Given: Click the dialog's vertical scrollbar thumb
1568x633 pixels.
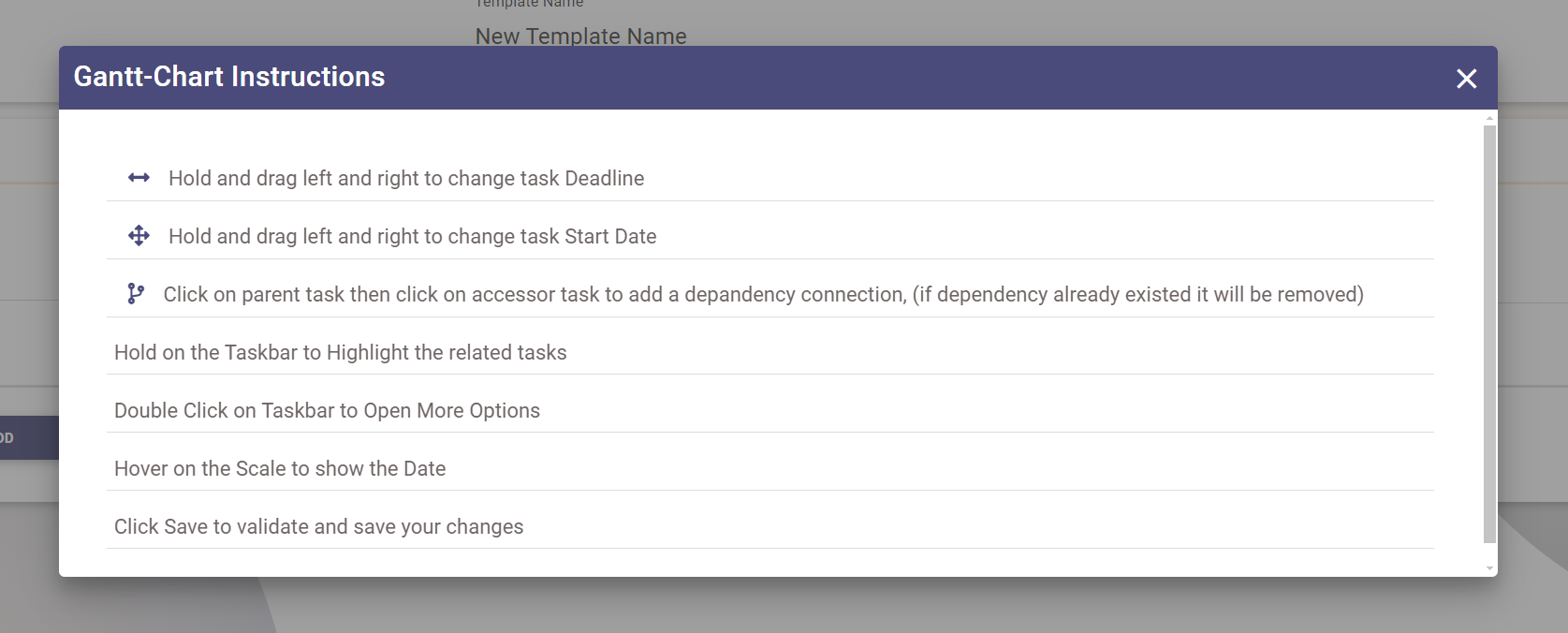Looking at the screenshot, I should tap(1489, 332).
